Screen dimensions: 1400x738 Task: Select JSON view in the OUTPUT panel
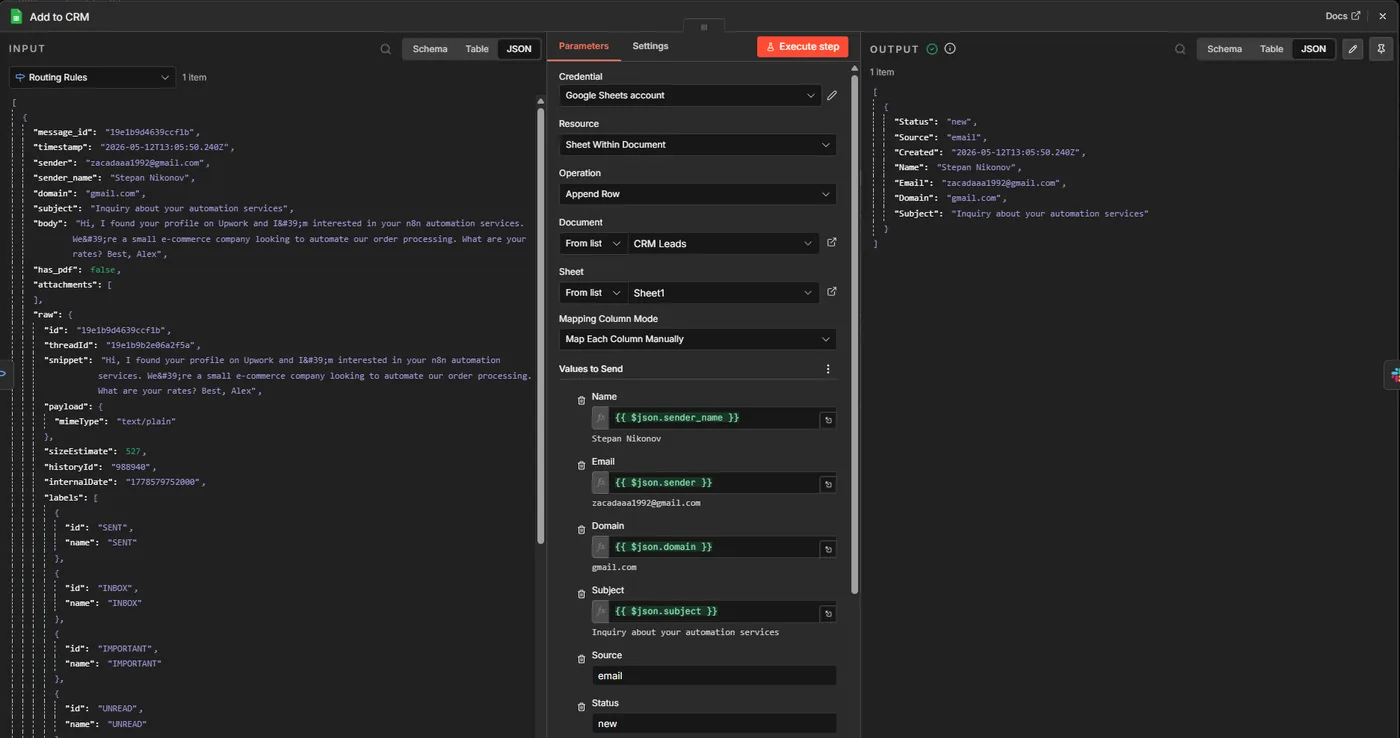coord(1313,49)
